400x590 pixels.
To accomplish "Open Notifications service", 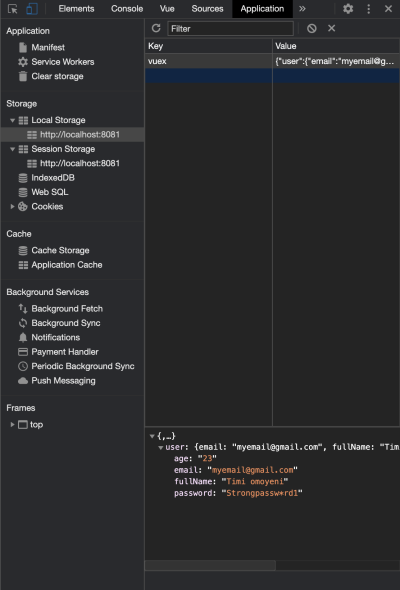I will [56, 338].
